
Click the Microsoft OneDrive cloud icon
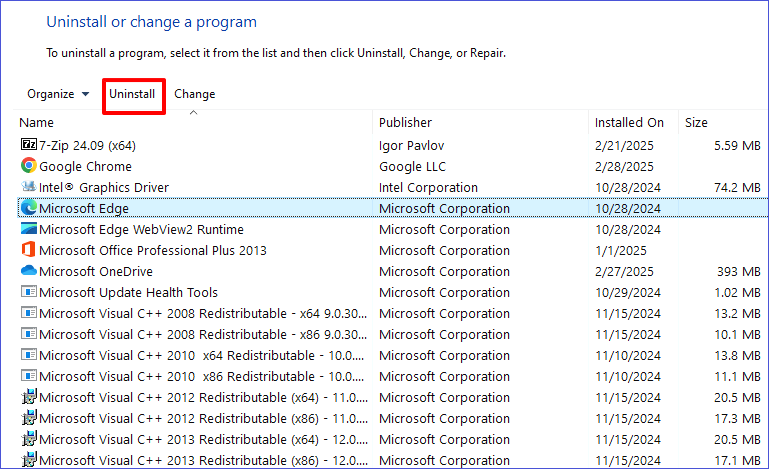tap(29, 270)
